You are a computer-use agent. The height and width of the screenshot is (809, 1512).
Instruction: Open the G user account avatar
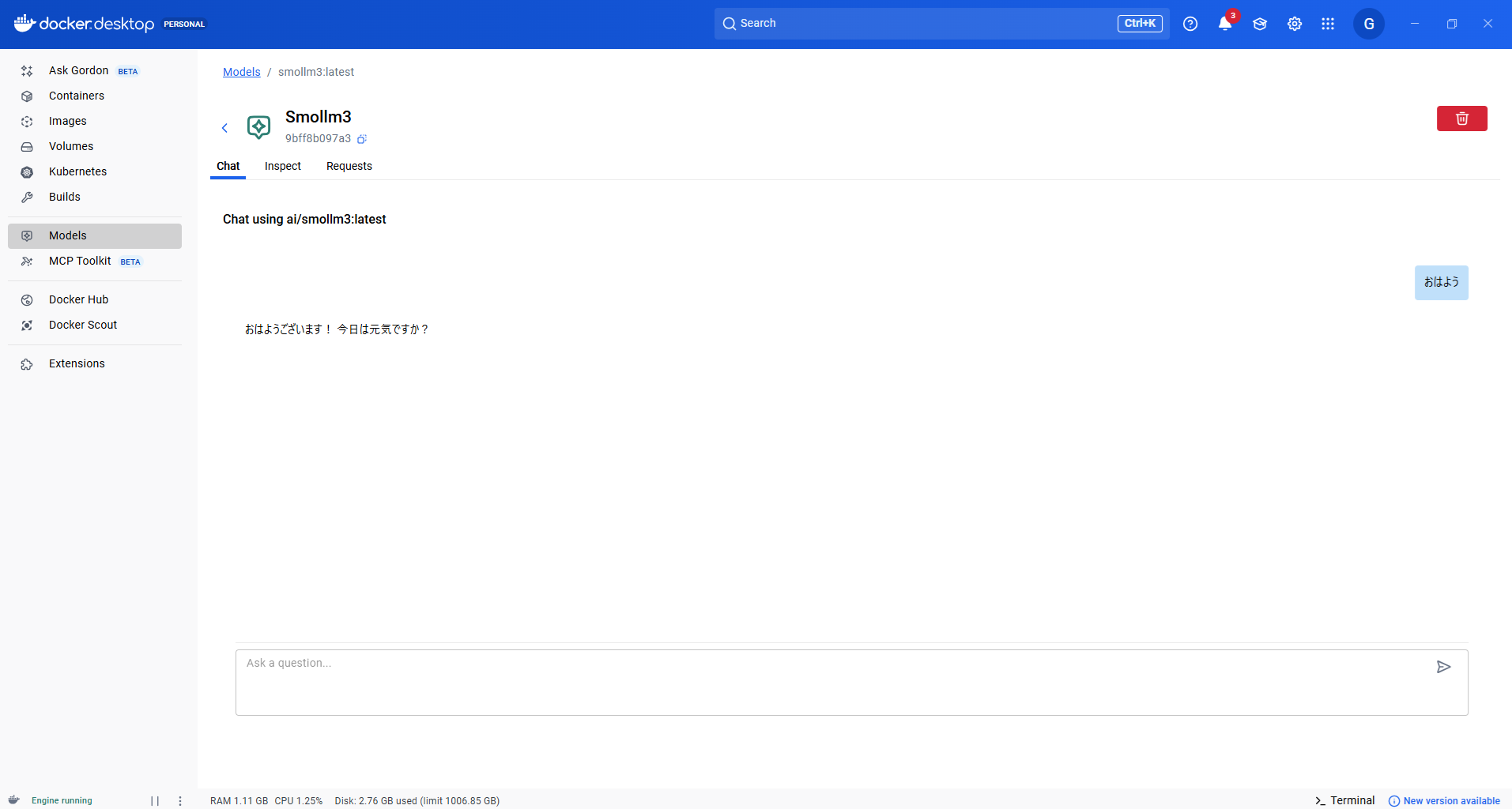pyautogui.click(x=1369, y=24)
